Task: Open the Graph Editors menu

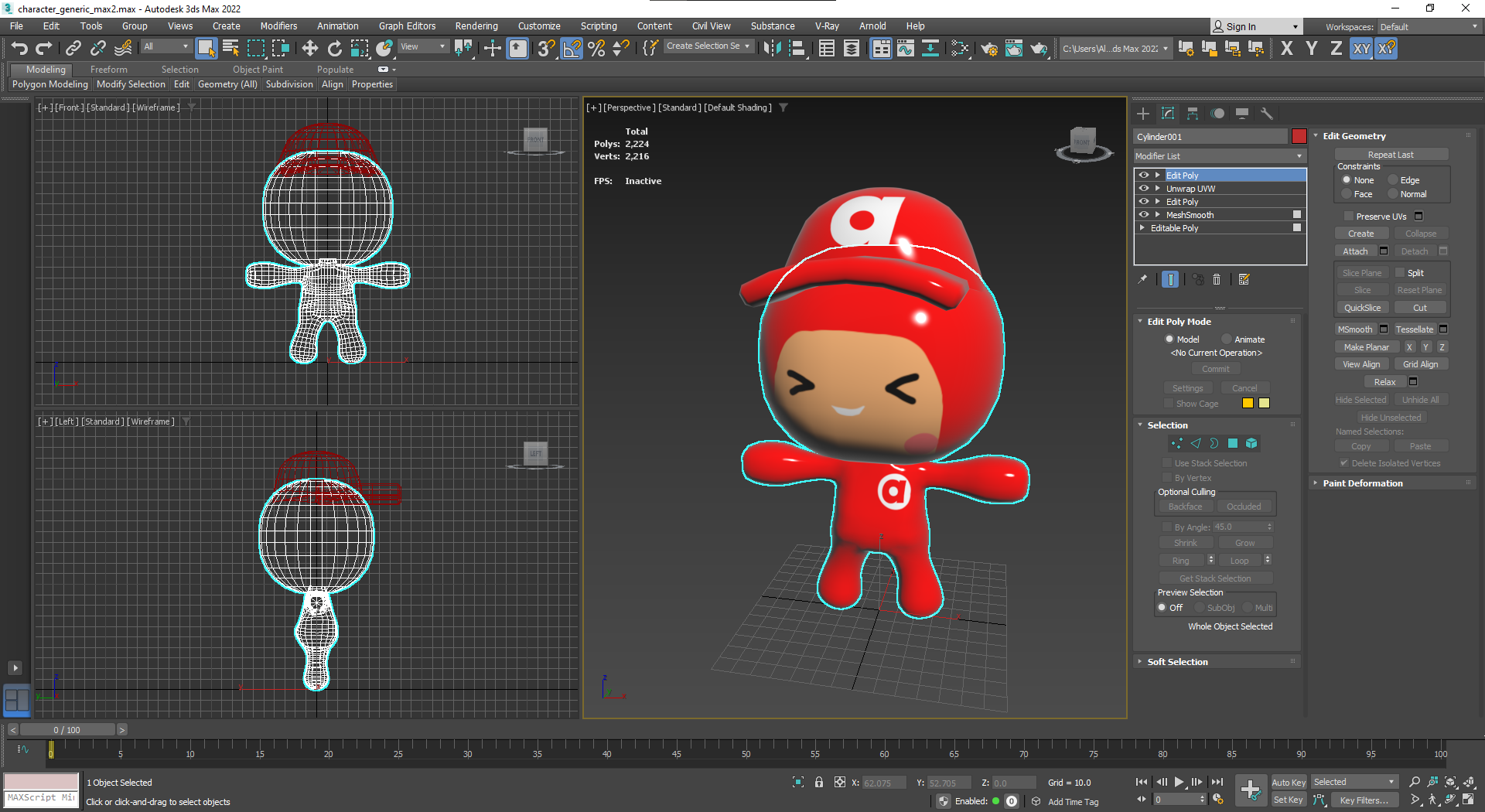Action: (407, 26)
